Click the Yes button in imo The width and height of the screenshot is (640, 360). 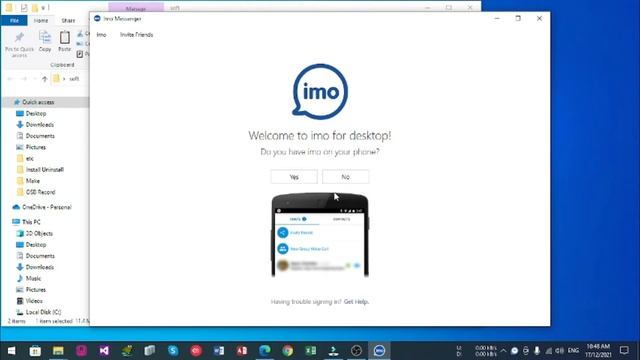pos(294,177)
